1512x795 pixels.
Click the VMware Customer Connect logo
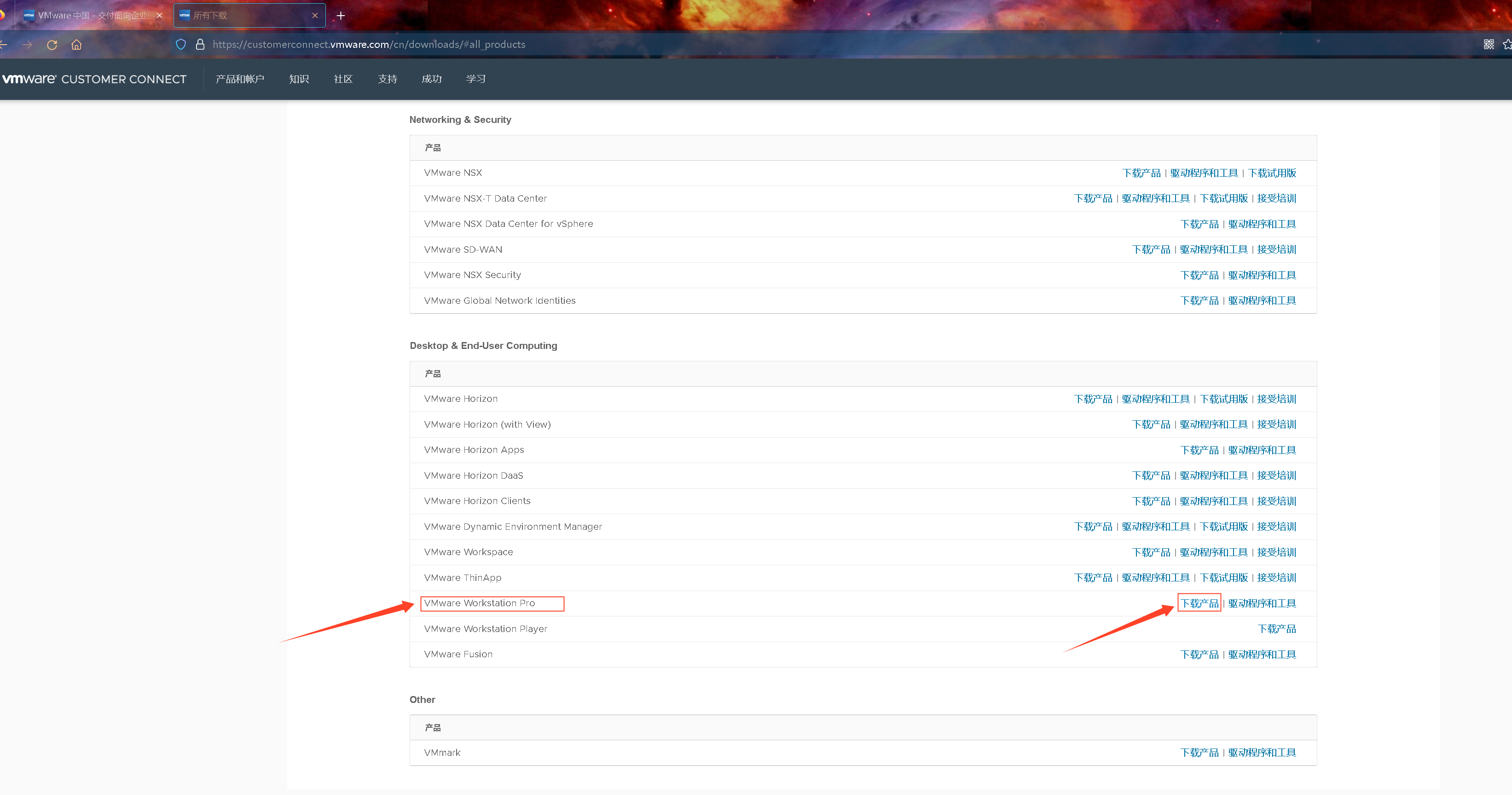tap(94, 79)
